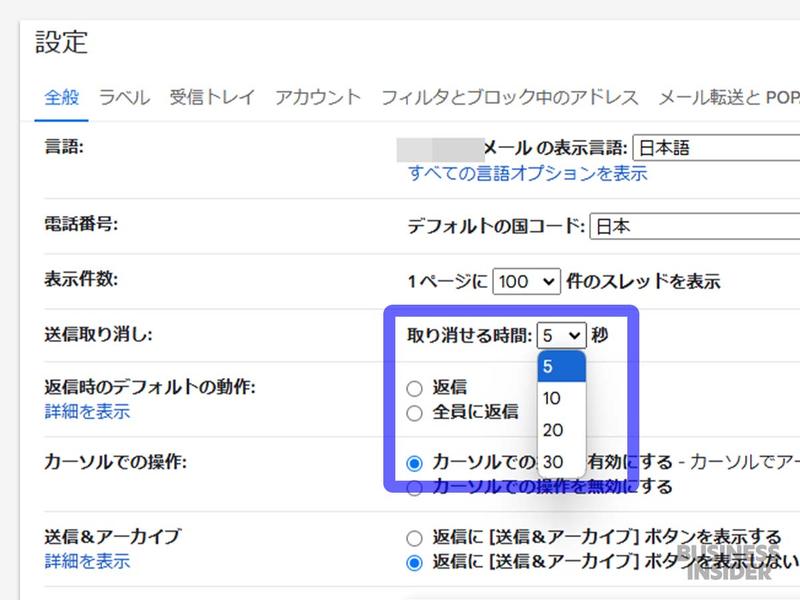Open the メール転送と POP tab

coord(729,97)
